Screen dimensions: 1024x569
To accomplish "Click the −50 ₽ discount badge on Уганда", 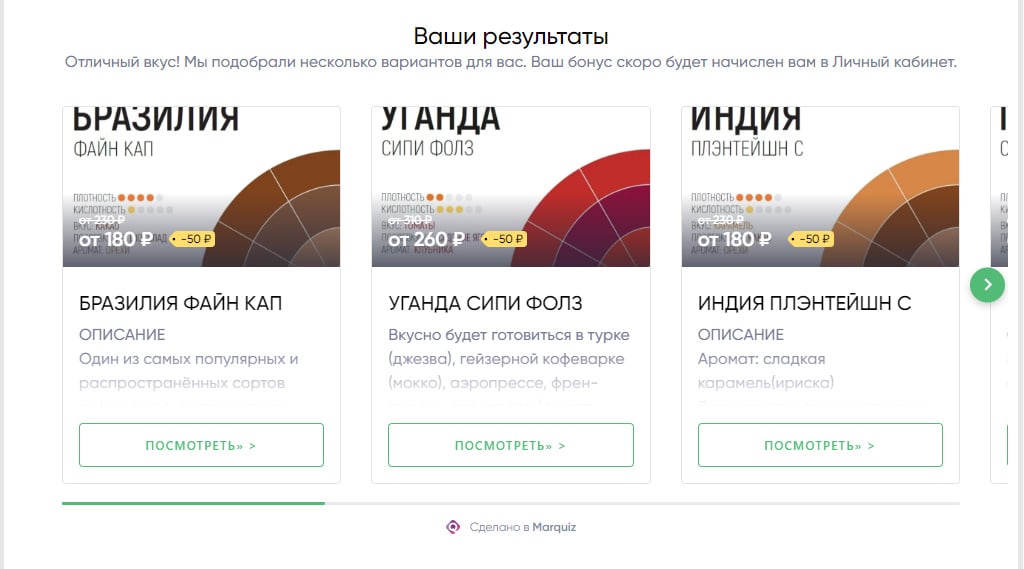I will pyautogui.click(x=504, y=239).
